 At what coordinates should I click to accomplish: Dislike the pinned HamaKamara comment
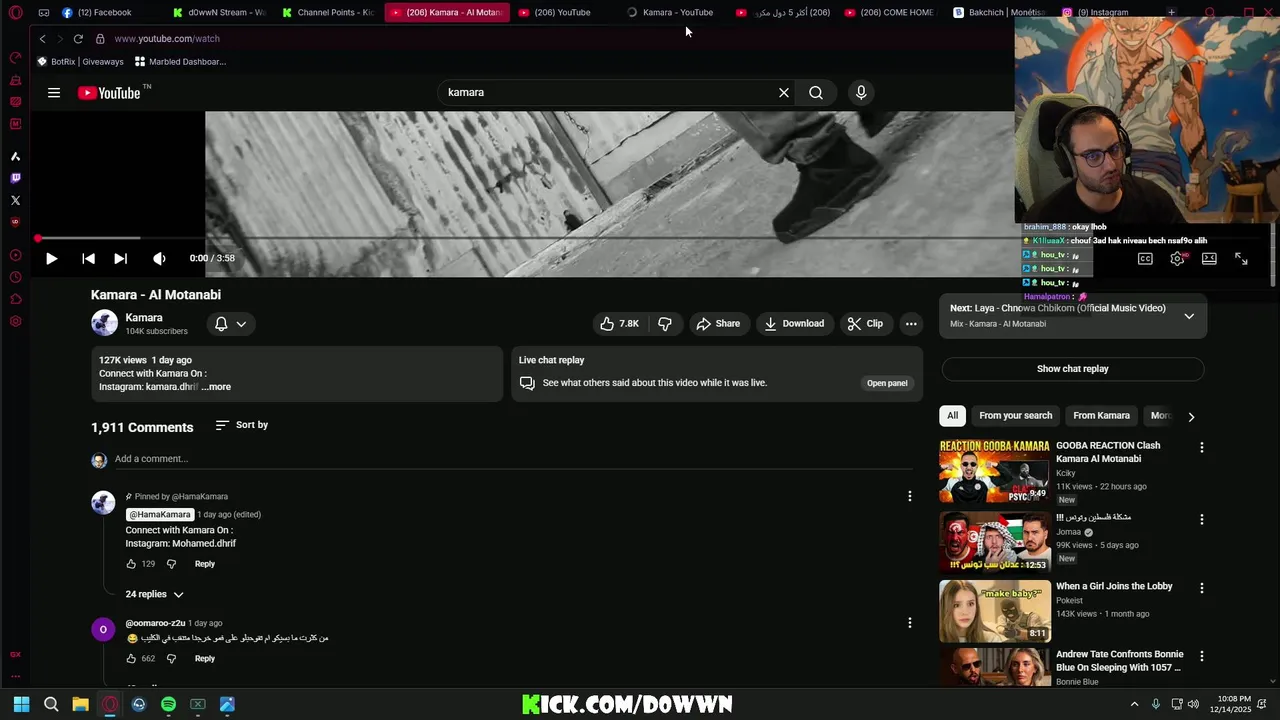click(171, 564)
